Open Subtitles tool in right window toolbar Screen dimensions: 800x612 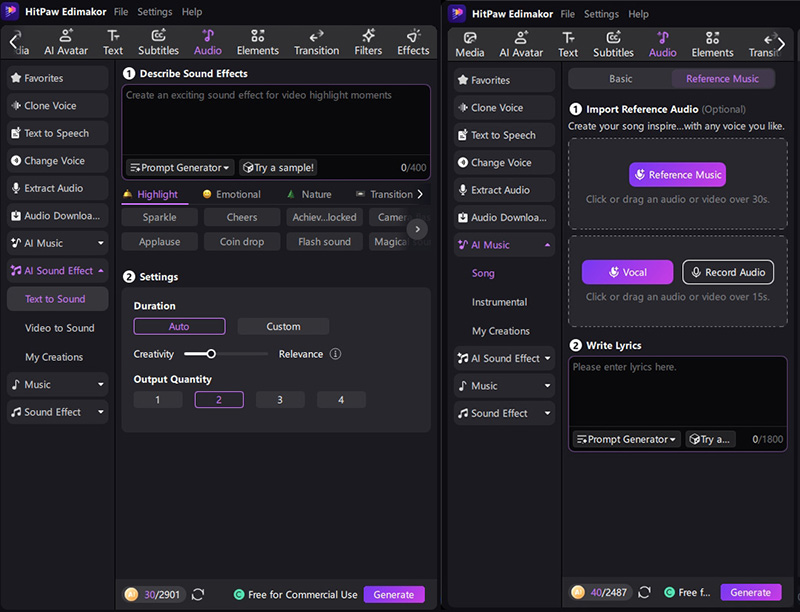[613, 45]
